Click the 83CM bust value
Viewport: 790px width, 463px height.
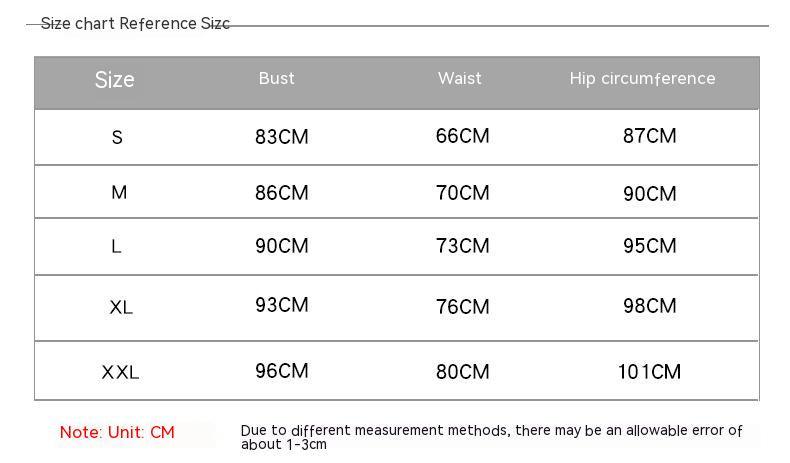tap(282, 137)
